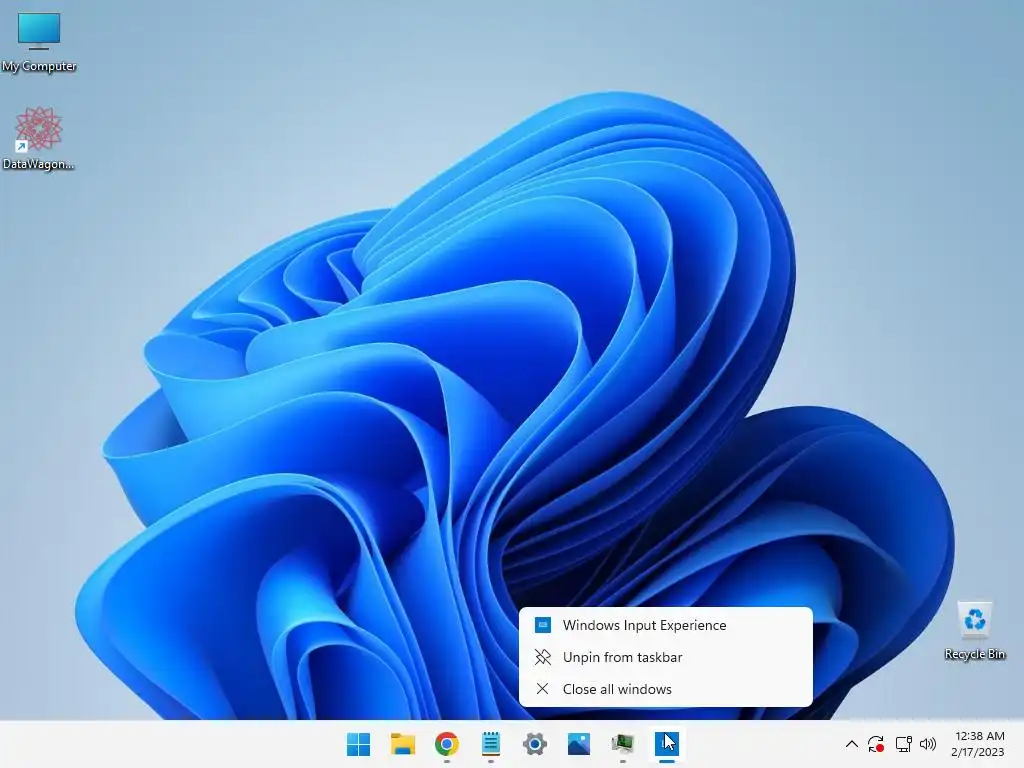Open the Windows Start menu
The width and height of the screenshot is (1024, 768).
[358, 744]
